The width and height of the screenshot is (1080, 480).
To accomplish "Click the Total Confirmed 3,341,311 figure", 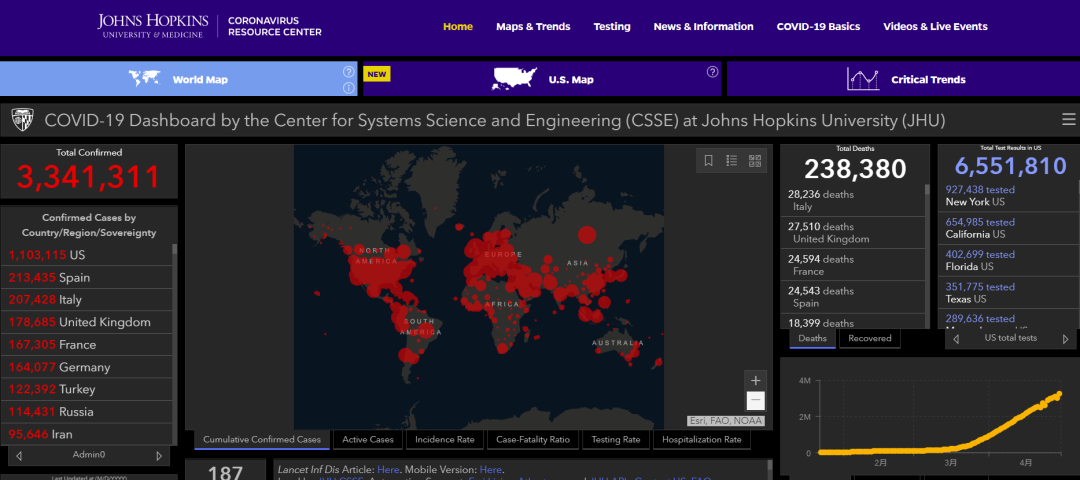I will [x=89, y=176].
